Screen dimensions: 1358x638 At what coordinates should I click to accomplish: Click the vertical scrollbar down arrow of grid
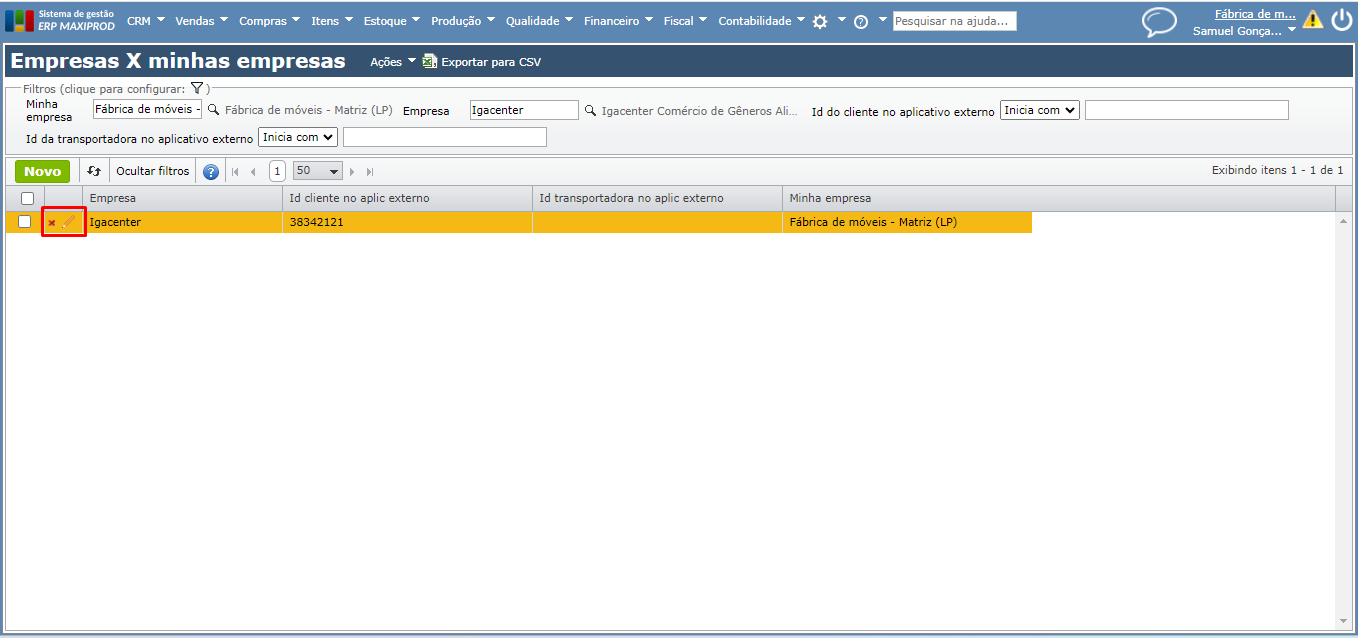(1343, 621)
